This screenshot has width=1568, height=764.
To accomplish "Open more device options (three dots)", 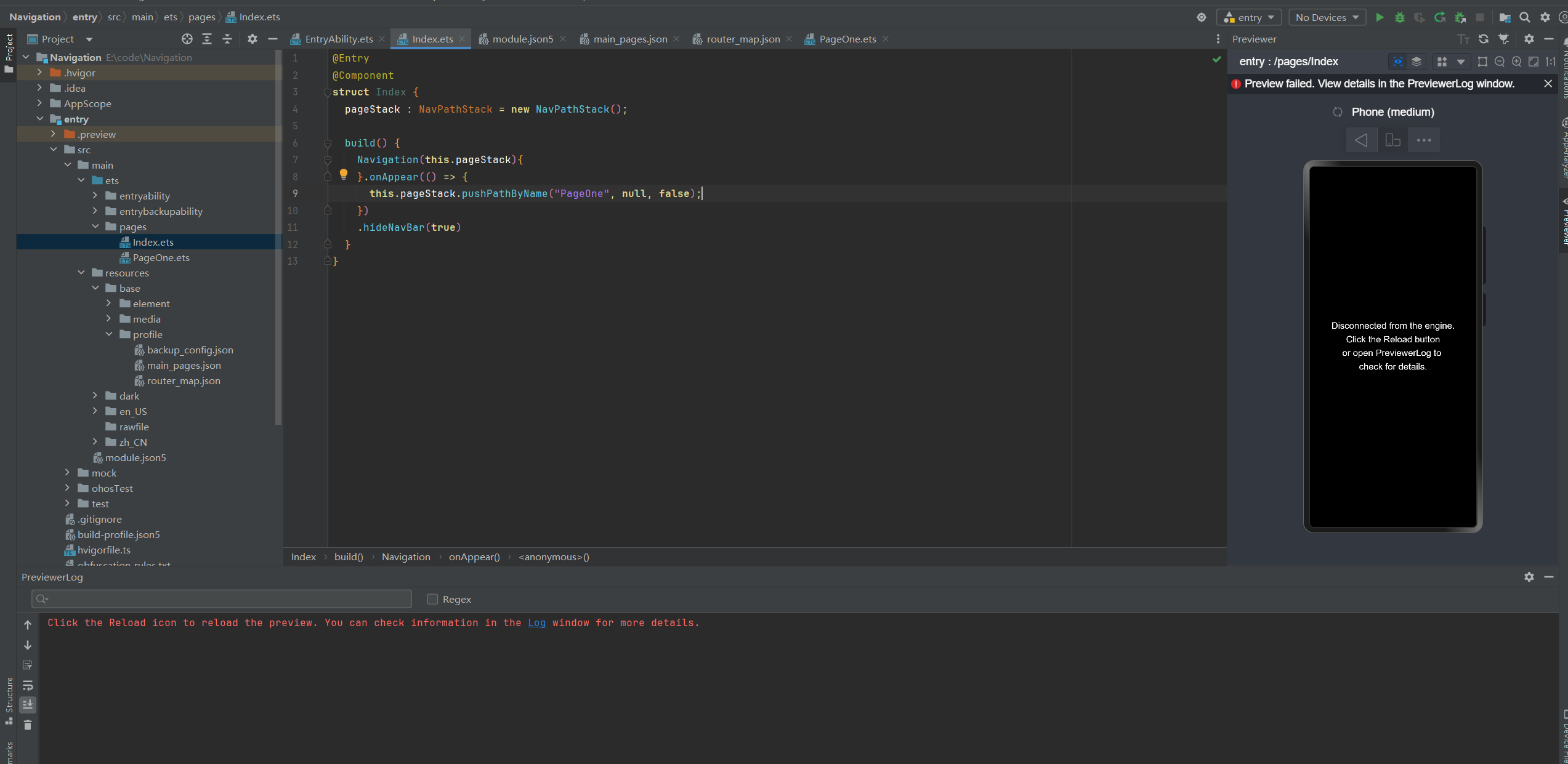I will (x=1424, y=140).
